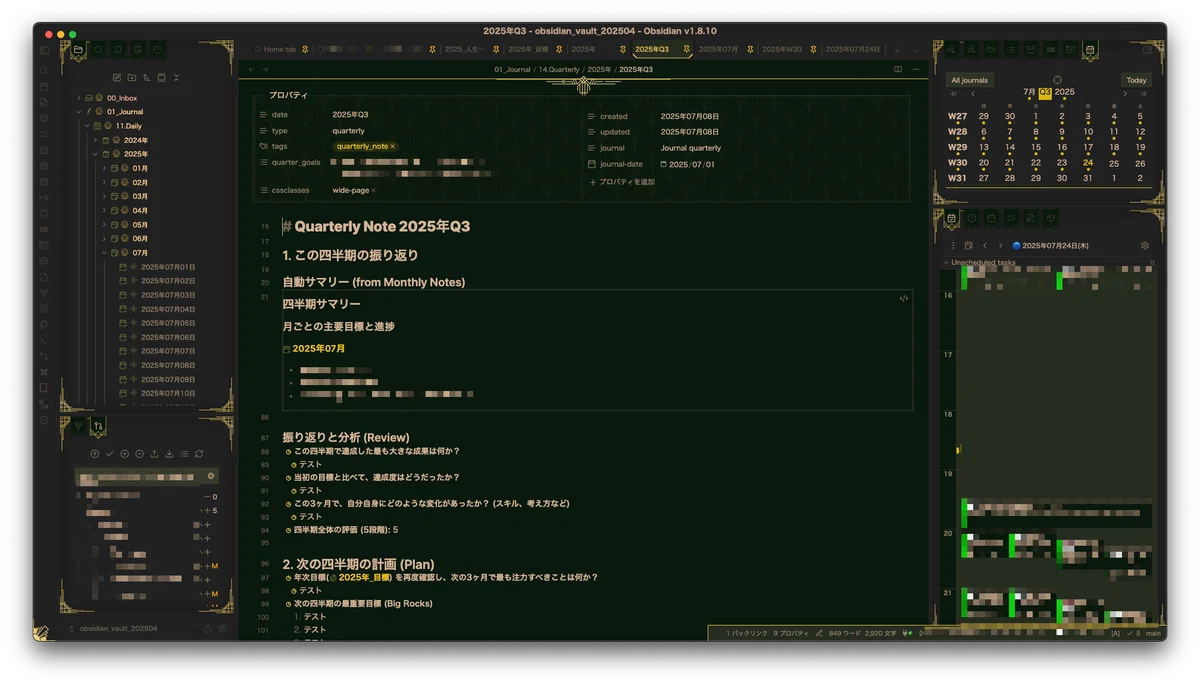The width and height of the screenshot is (1200, 685).
Task: Open day planner settings gear
Action: tap(1145, 245)
